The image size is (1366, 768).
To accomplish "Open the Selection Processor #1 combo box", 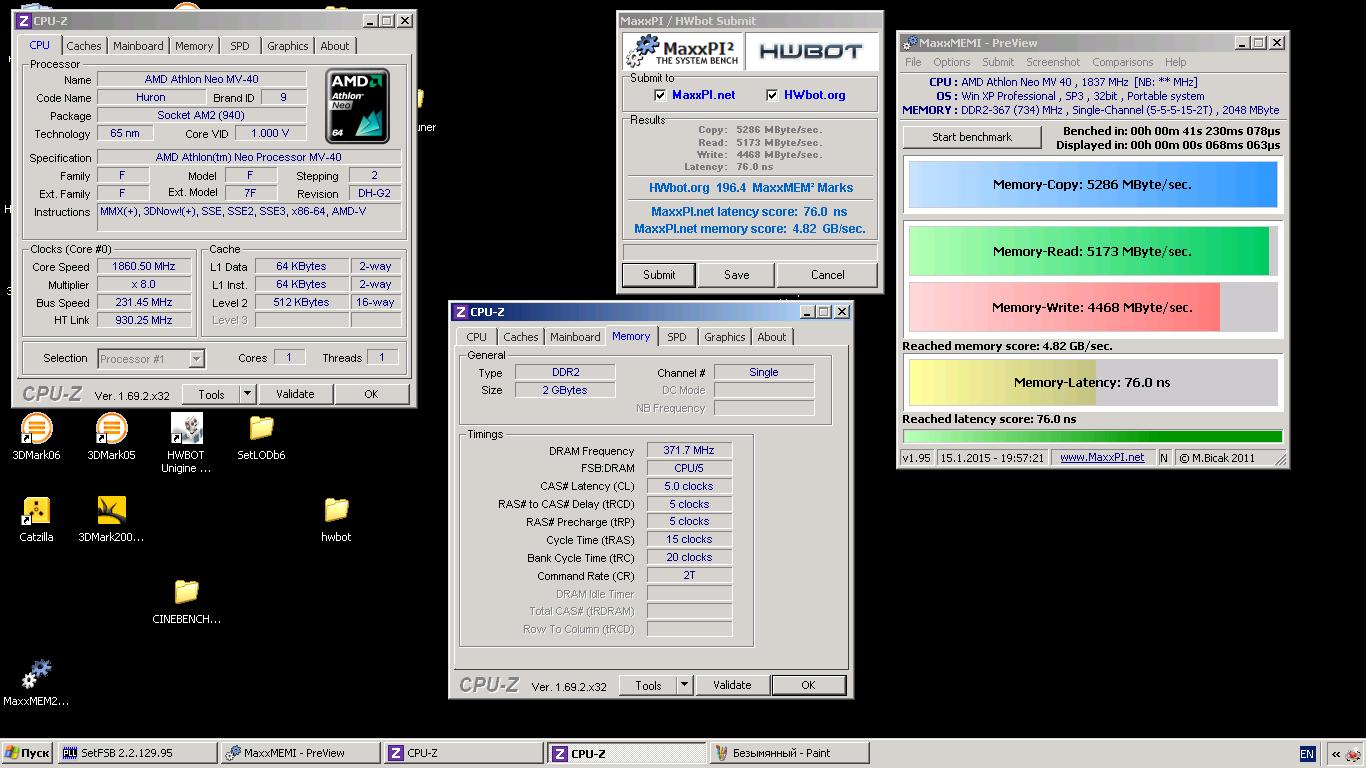I will (151, 358).
